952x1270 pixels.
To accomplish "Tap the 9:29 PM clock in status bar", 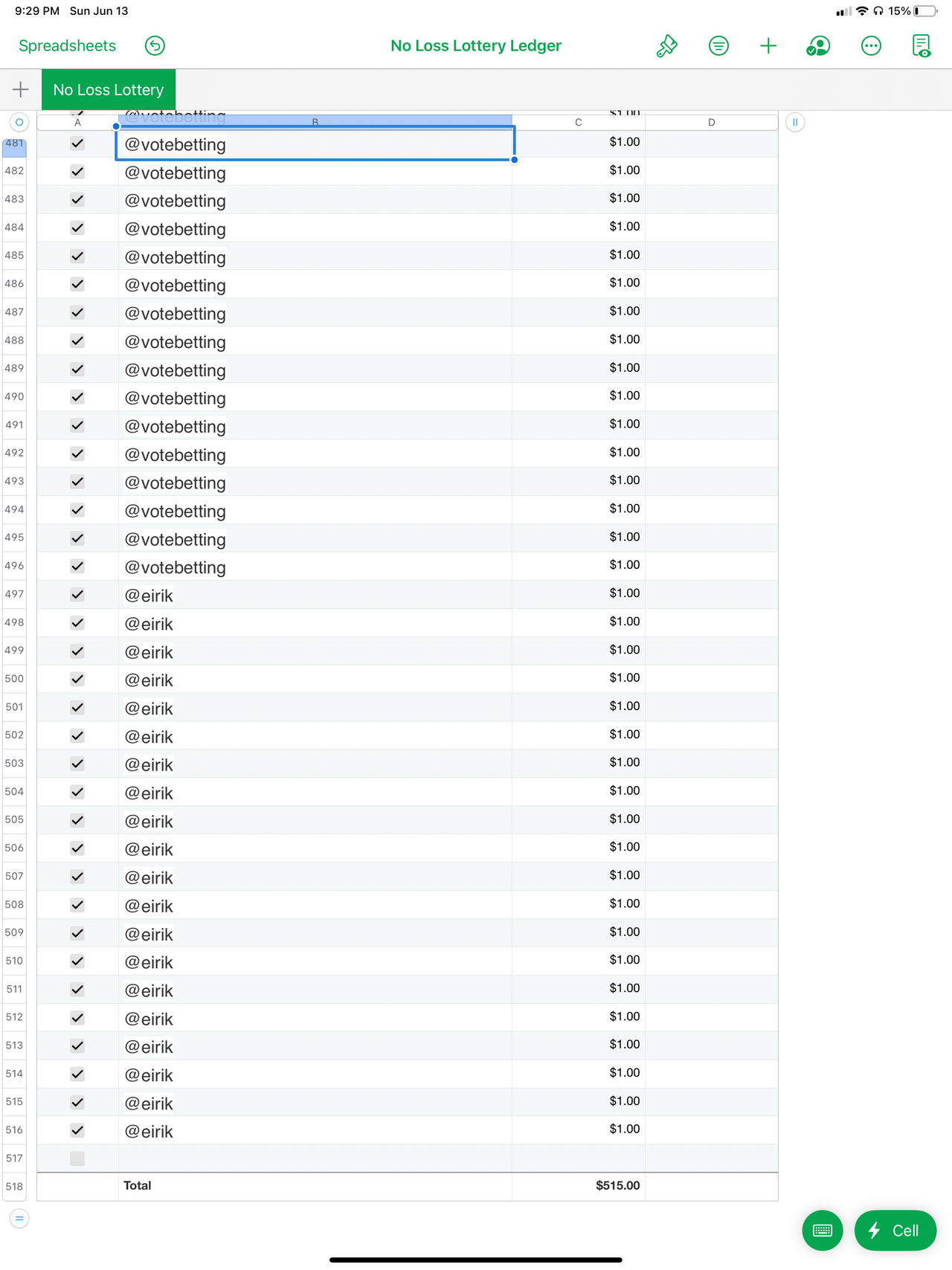I will (37, 11).
